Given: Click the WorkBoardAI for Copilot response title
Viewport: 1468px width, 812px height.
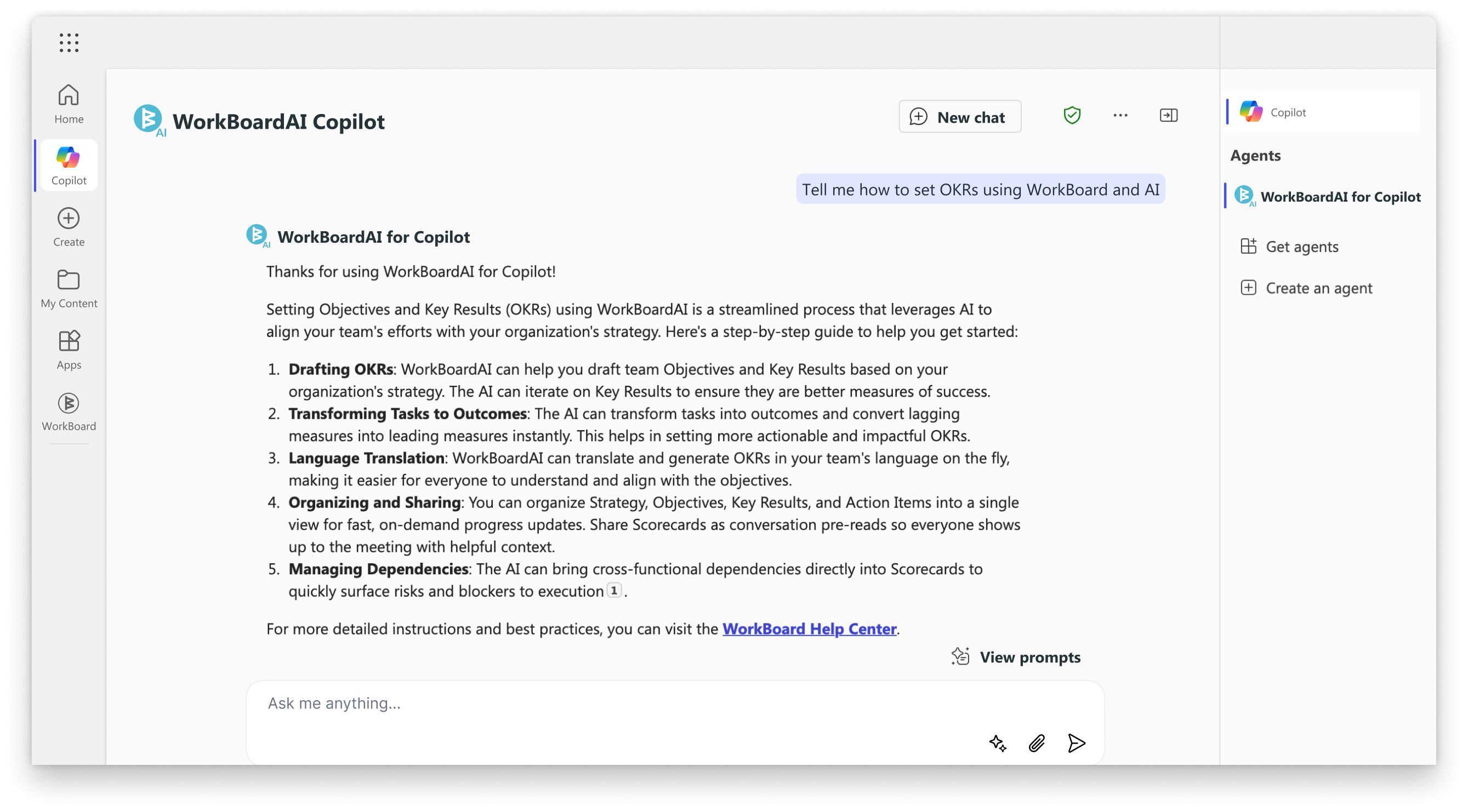Looking at the screenshot, I should click(x=373, y=237).
